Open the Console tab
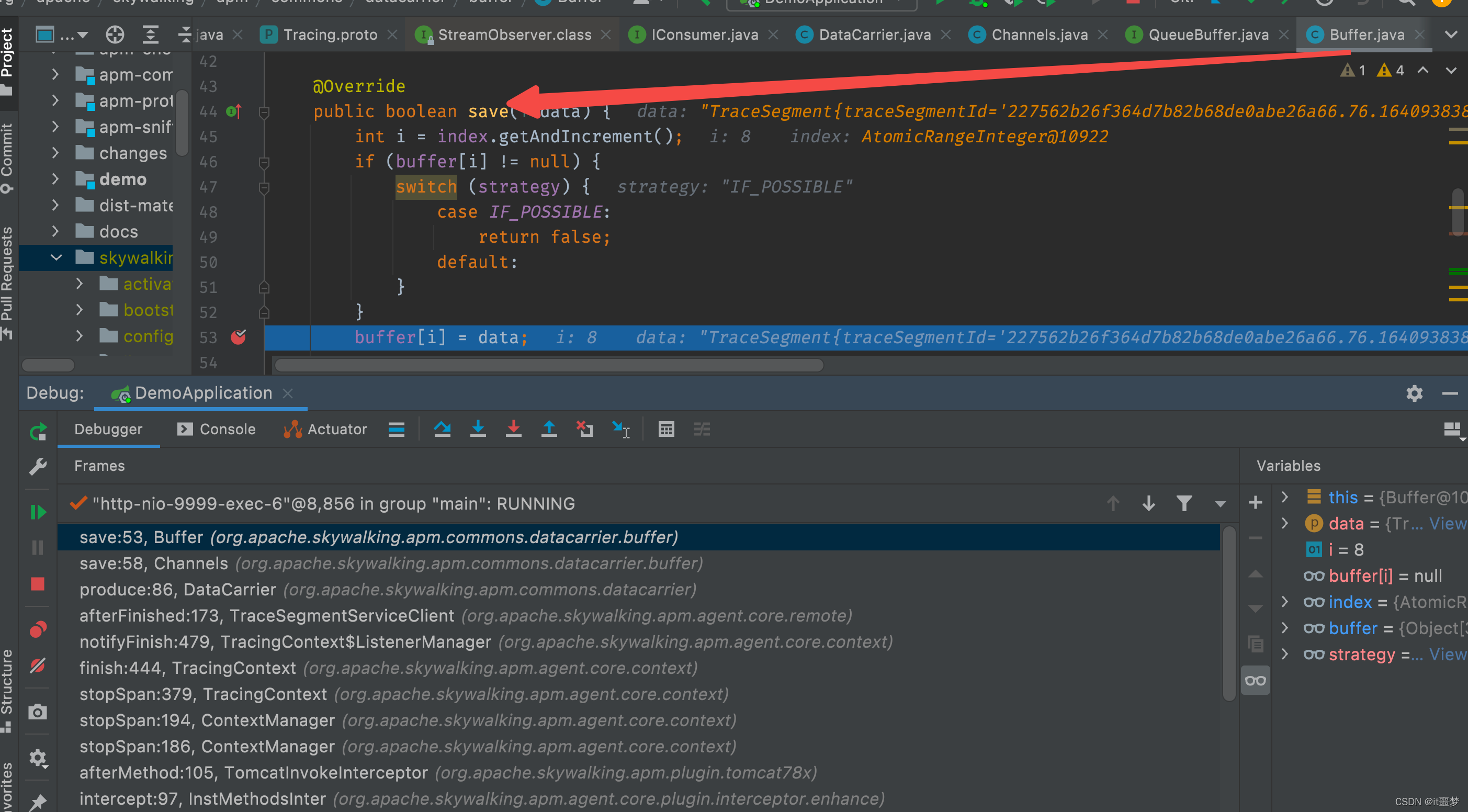 (x=217, y=429)
